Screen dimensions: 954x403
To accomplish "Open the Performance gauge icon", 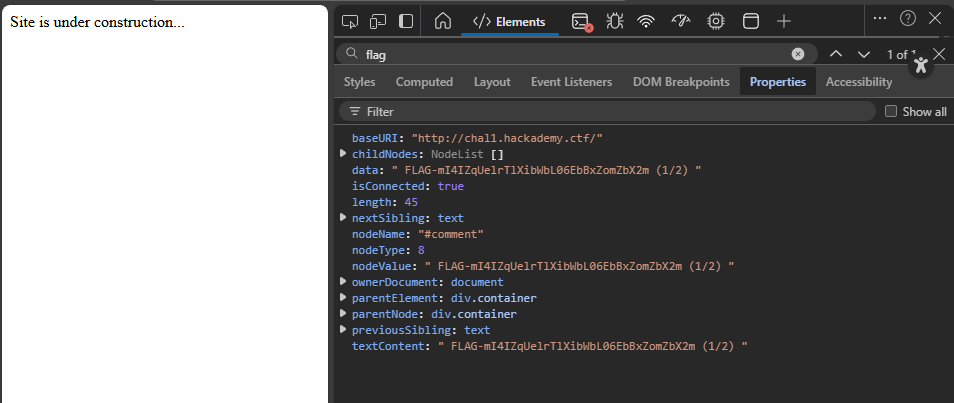I will pyautogui.click(x=681, y=21).
